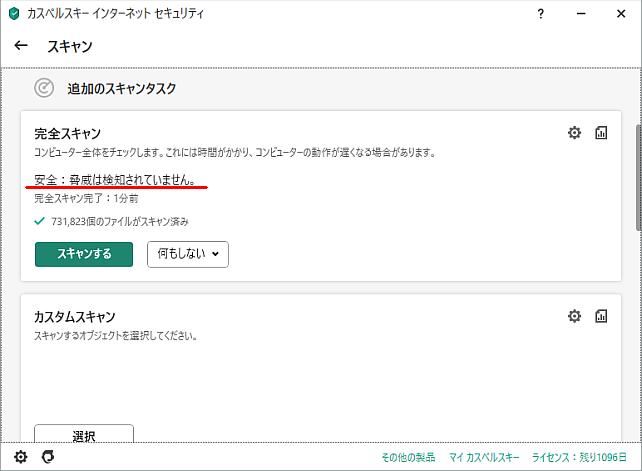Go back with the arrow beside スキャン
642x471 pixels.
tap(21, 45)
